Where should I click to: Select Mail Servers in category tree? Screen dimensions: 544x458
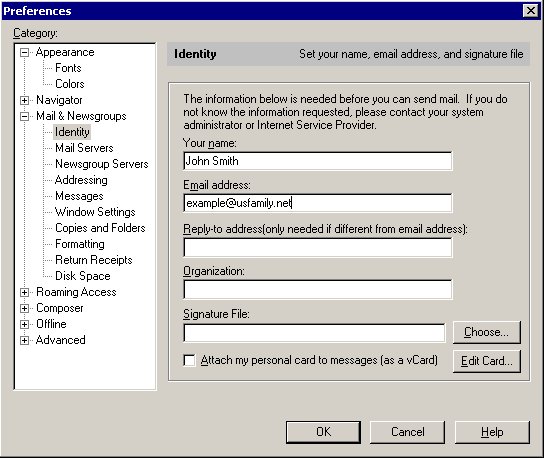(x=84, y=148)
